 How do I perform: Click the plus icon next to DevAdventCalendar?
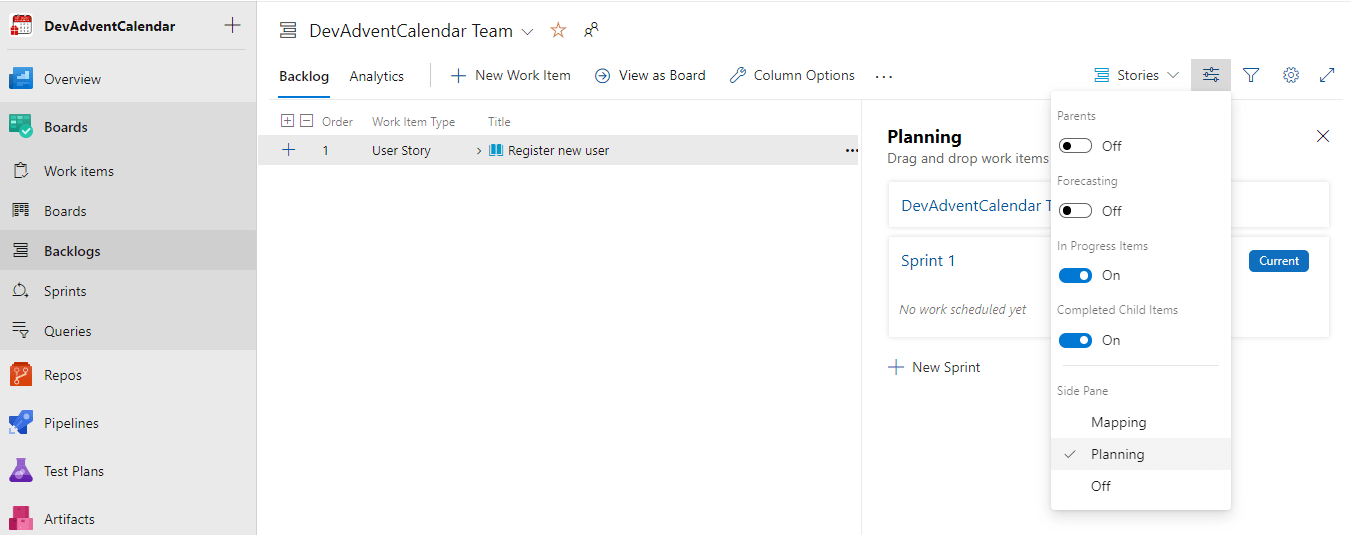[x=232, y=26]
